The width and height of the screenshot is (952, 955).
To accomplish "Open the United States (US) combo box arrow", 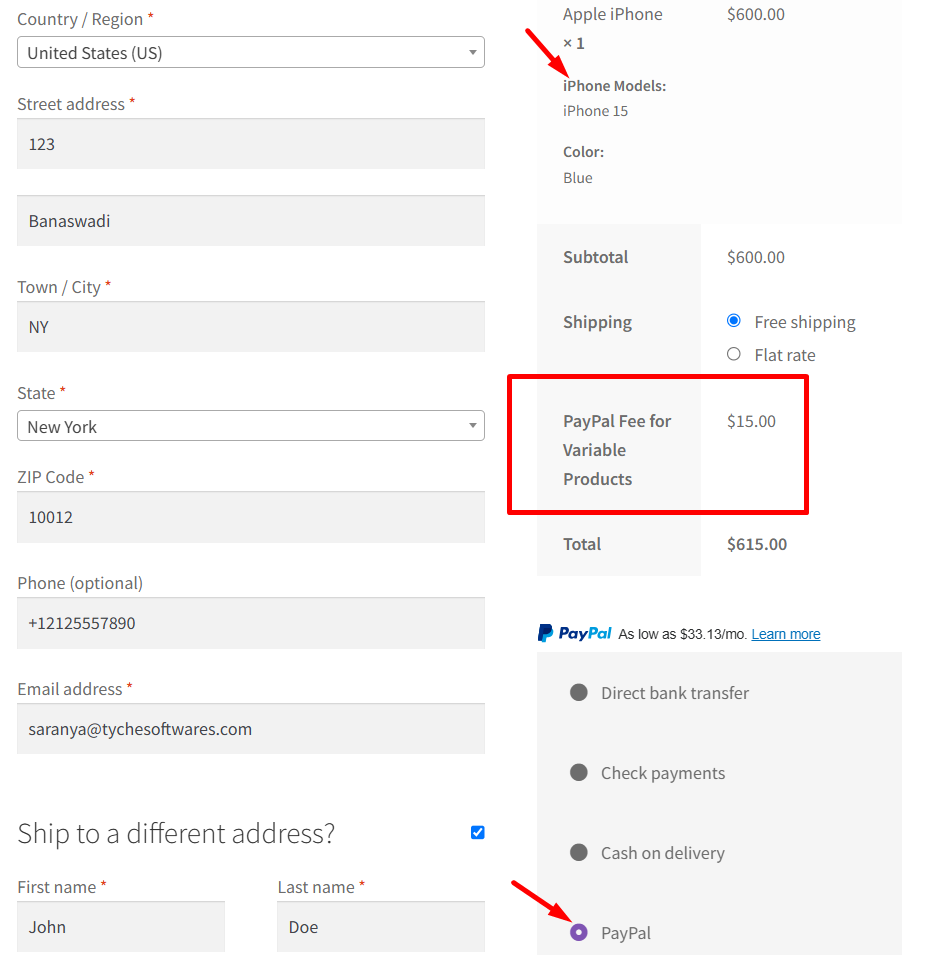I will [473, 52].
